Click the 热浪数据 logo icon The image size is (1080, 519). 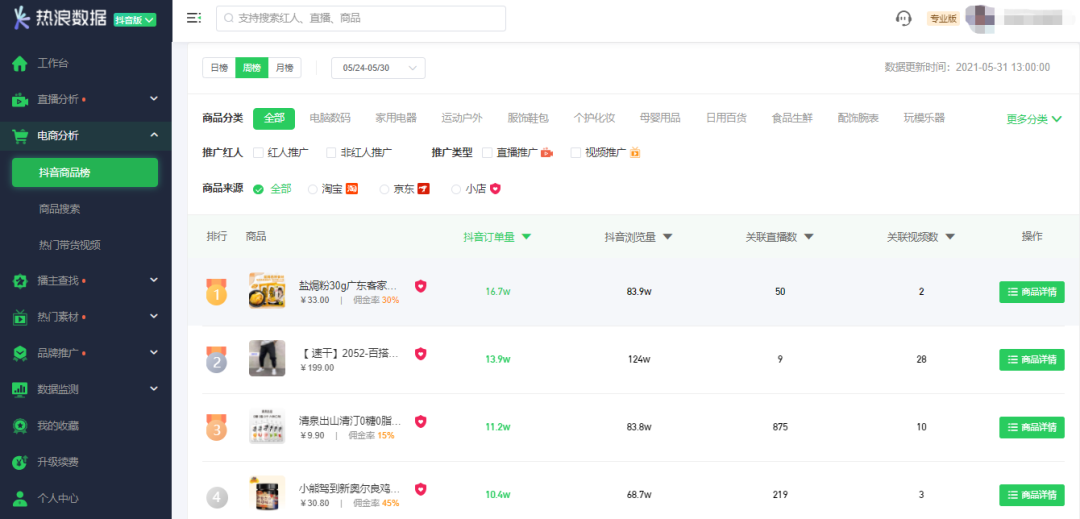(x=21, y=18)
